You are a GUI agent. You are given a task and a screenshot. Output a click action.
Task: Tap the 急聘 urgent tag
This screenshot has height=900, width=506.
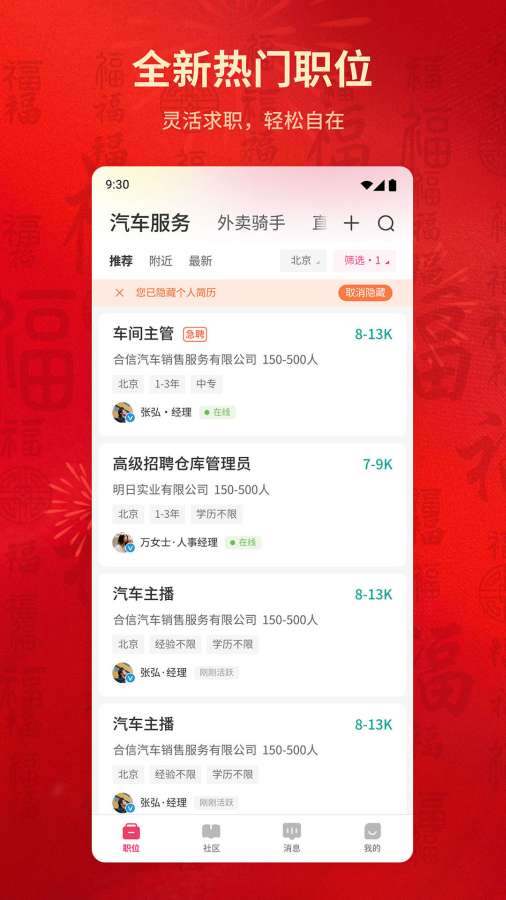point(195,334)
